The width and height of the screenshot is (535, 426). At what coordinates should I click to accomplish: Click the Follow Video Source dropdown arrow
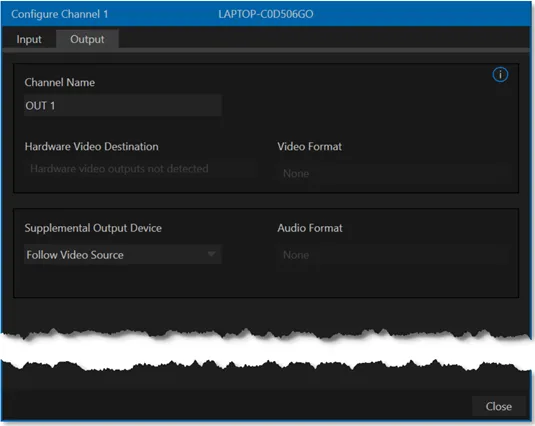click(x=212, y=254)
